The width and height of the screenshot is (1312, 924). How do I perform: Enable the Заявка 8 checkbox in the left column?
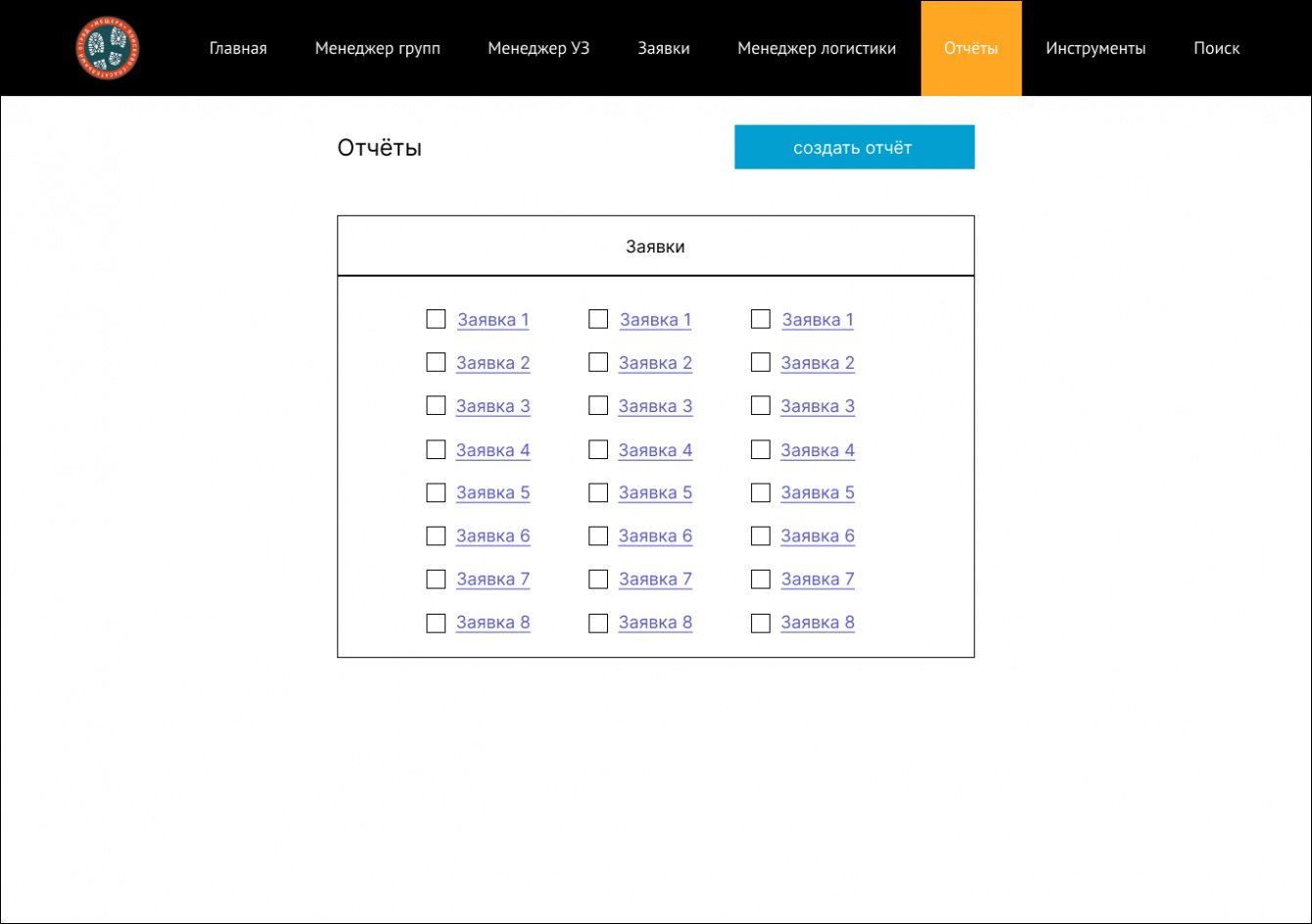pyautogui.click(x=436, y=623)
